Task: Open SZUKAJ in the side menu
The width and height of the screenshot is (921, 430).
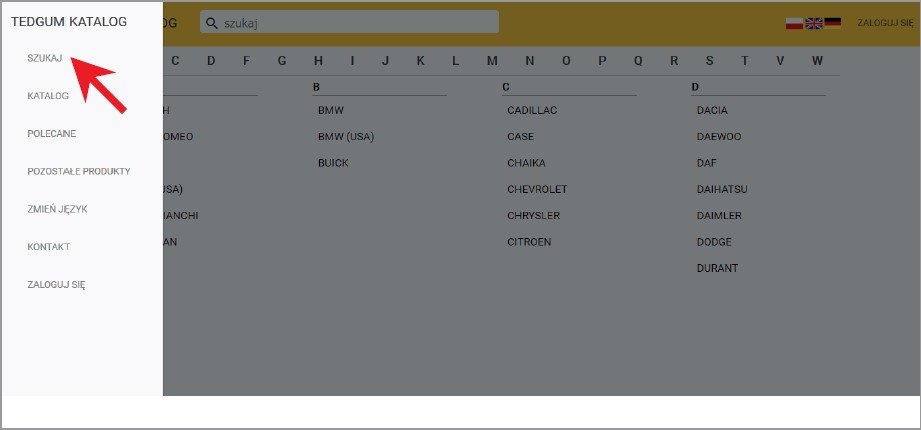Action: click(45, 58)
